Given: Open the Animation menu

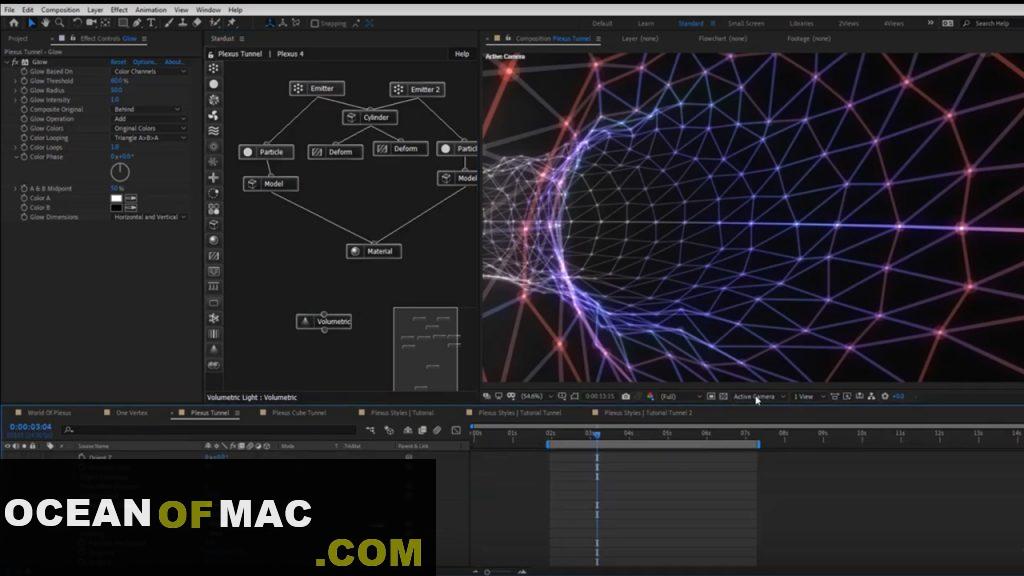Looking at the screenshot, I should (x=150, y=9).
